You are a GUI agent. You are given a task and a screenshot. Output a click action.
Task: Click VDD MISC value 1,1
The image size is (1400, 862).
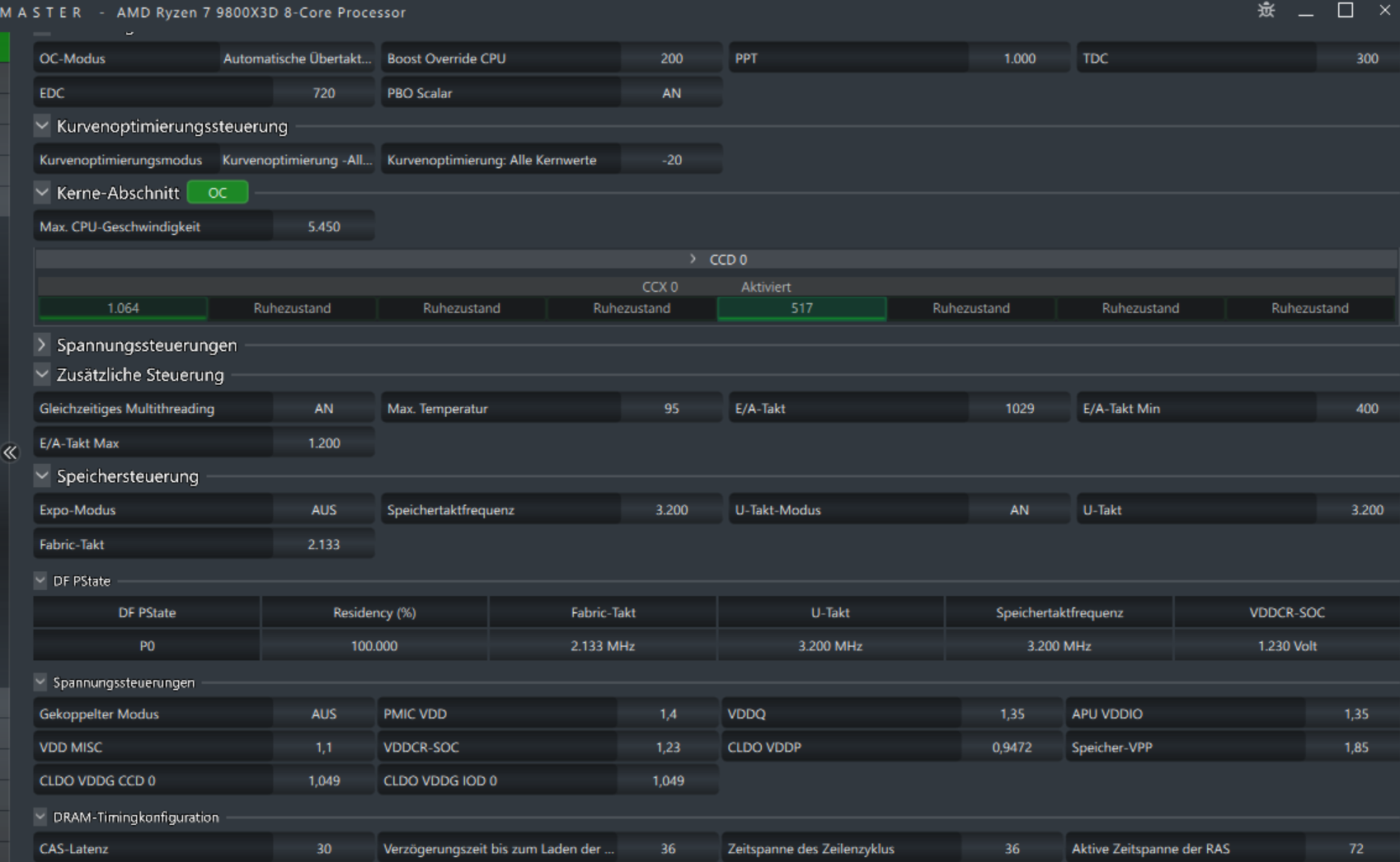coord(323,747)
